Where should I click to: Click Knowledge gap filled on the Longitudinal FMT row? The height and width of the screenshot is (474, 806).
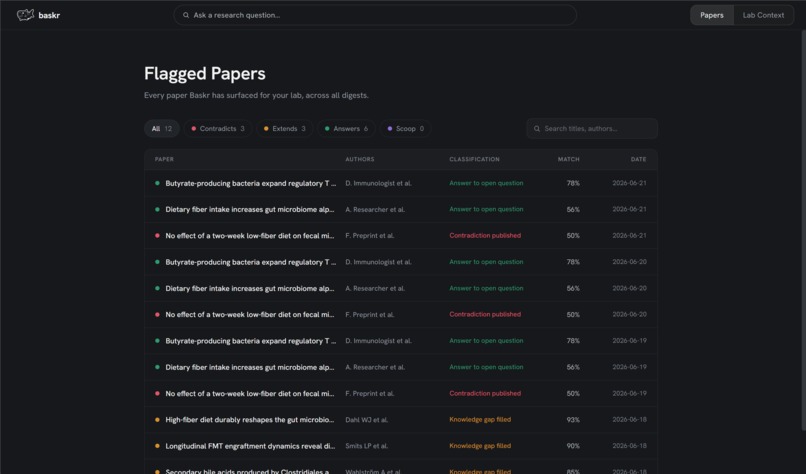click(x=480, y=446)
